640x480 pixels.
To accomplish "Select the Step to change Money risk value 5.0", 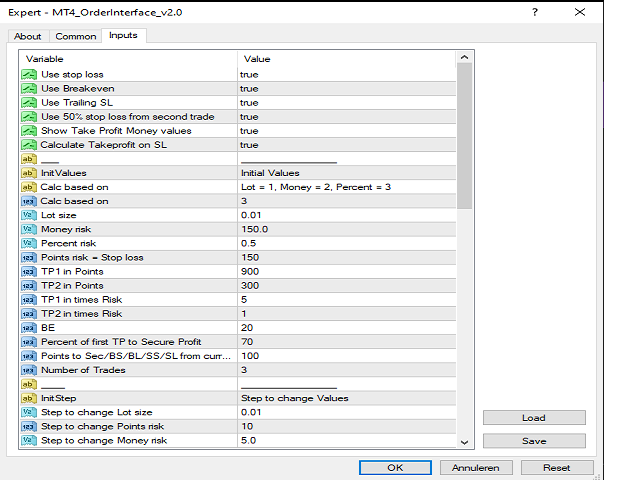I will [x=249, y=440].
